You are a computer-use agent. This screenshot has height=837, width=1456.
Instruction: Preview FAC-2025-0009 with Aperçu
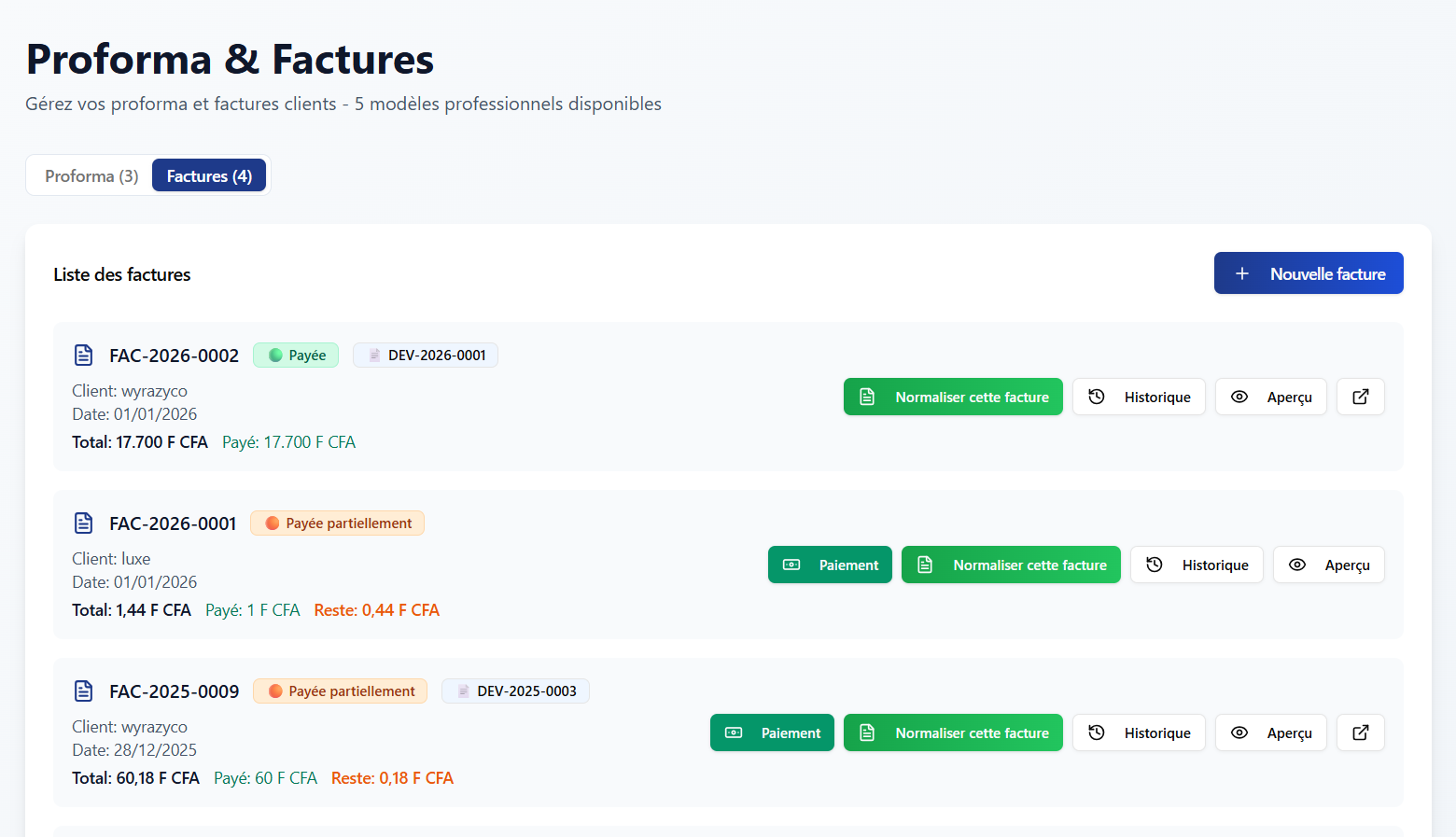pyautogui.click(x=1270, y=732)
